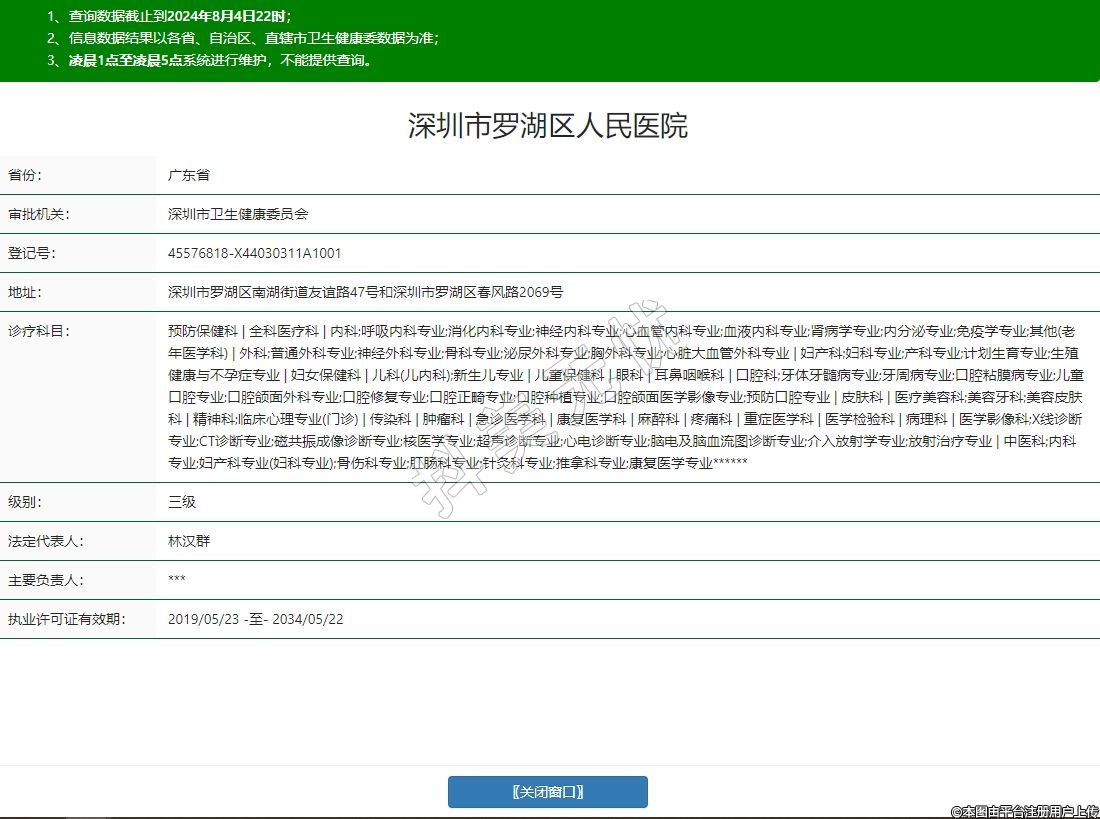Click the 登记号 field label
Viewport: 1100px width, 819px height.
[x=32, y=253]
